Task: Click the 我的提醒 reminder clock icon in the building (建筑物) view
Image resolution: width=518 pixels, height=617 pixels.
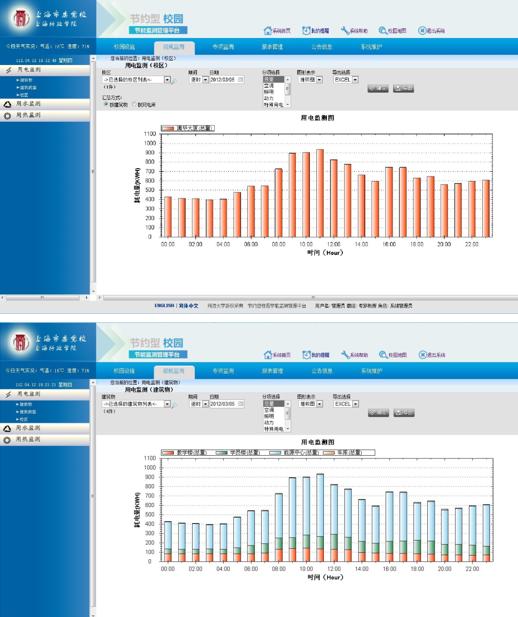Action: pos(306,355)
